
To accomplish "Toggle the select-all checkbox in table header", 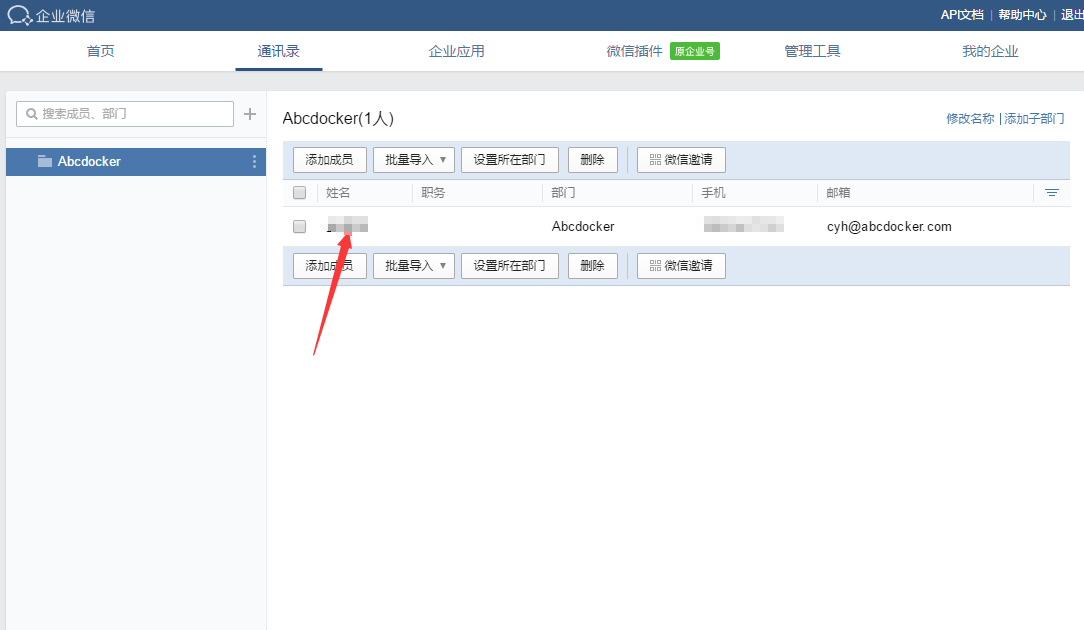I will tap(299, 193).
